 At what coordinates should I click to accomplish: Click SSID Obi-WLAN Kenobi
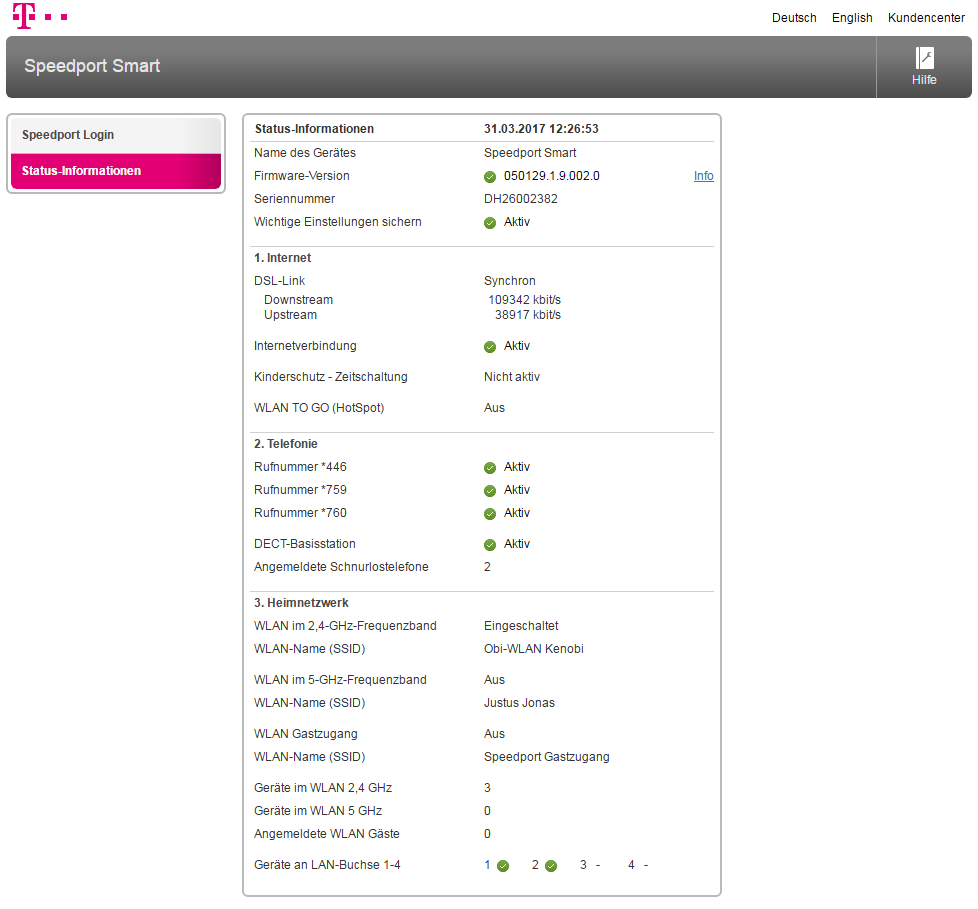pos(534,649)
